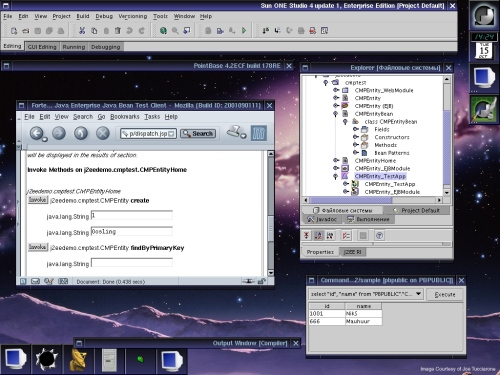This screenshot has width=500, height=375.
Task: Switch to the GUI Editing workspace tab
Action: [x=42, y=47]
